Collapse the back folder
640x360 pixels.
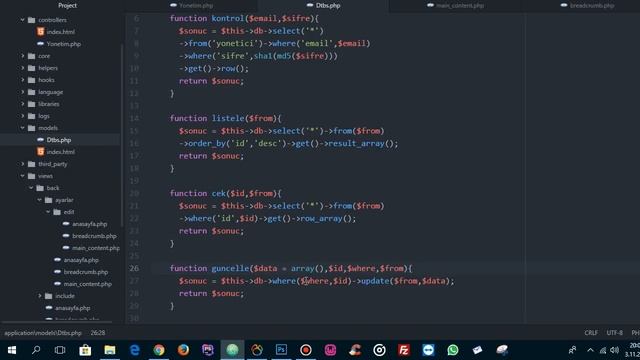[x=31, y=188]
